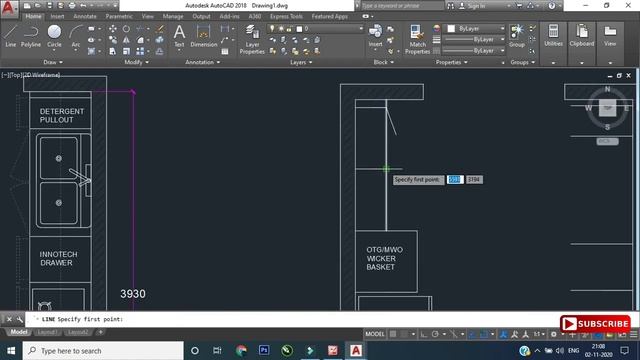Select the Circle tool
The height and width of the screenshot is (360, 640).
[54, 36]
